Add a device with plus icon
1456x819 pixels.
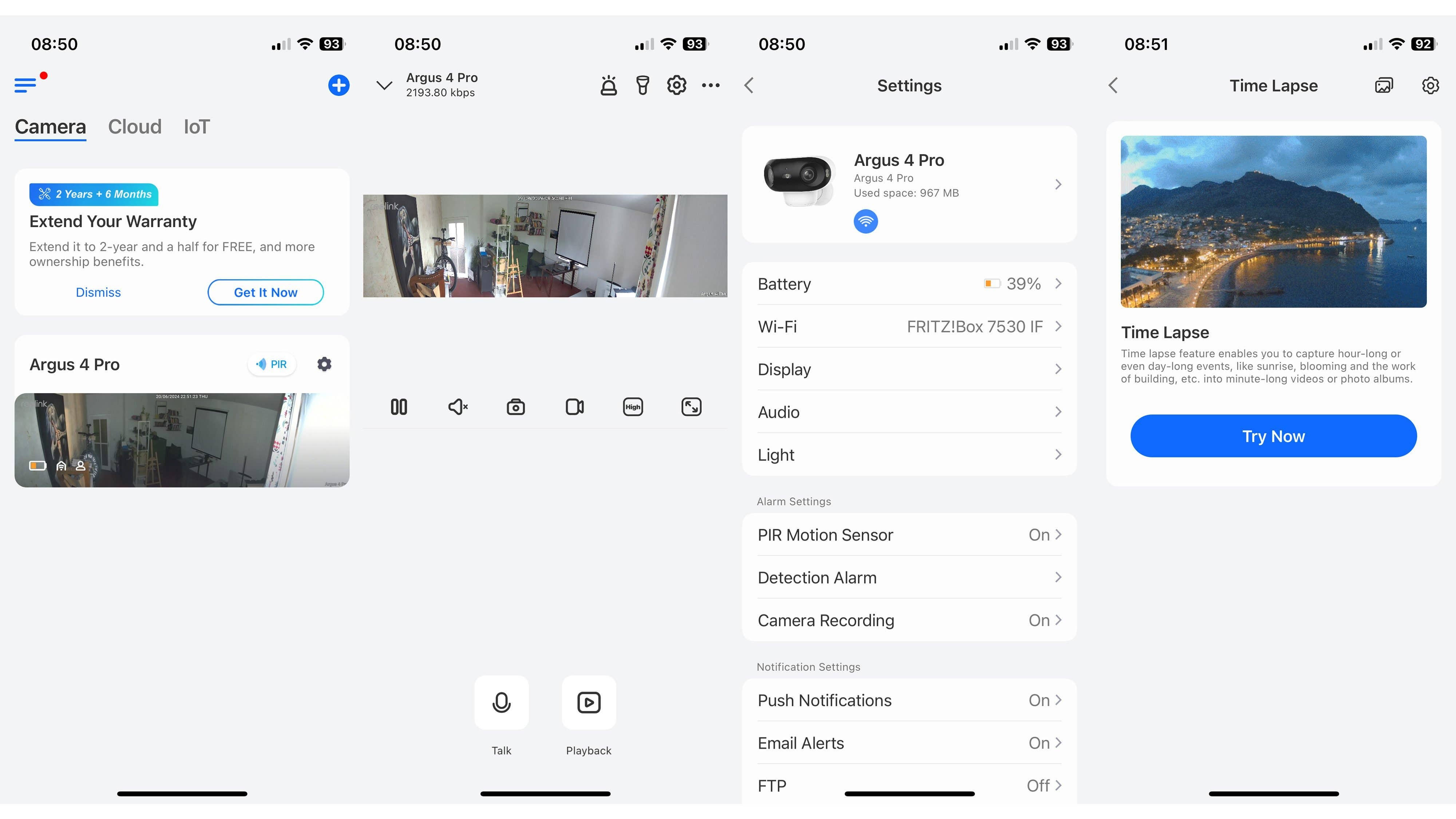pos(339,86)
